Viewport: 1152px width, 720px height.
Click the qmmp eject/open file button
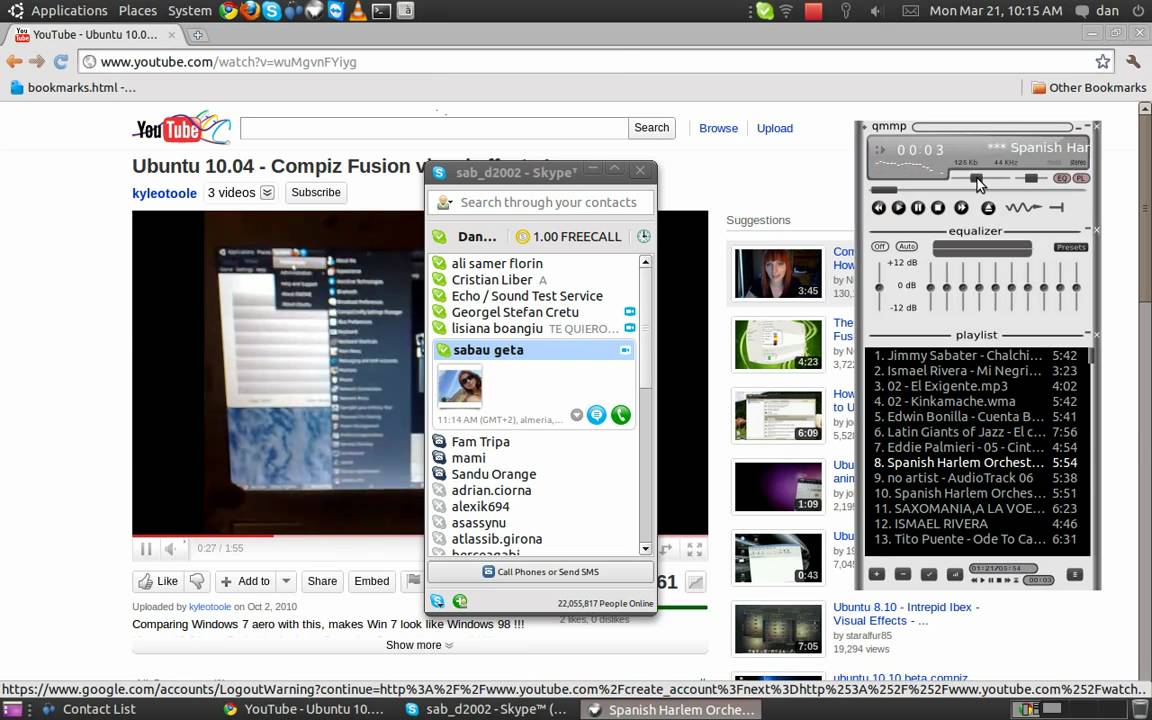tap(988, 208)
